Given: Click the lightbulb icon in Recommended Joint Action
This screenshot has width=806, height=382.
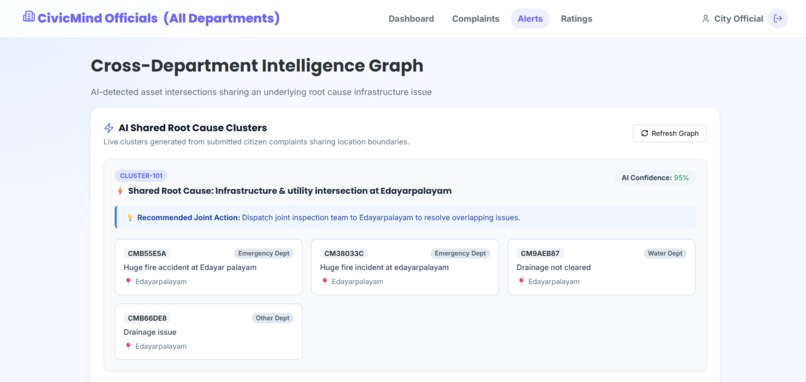Looking at the screenshot, I should [130, 217].
